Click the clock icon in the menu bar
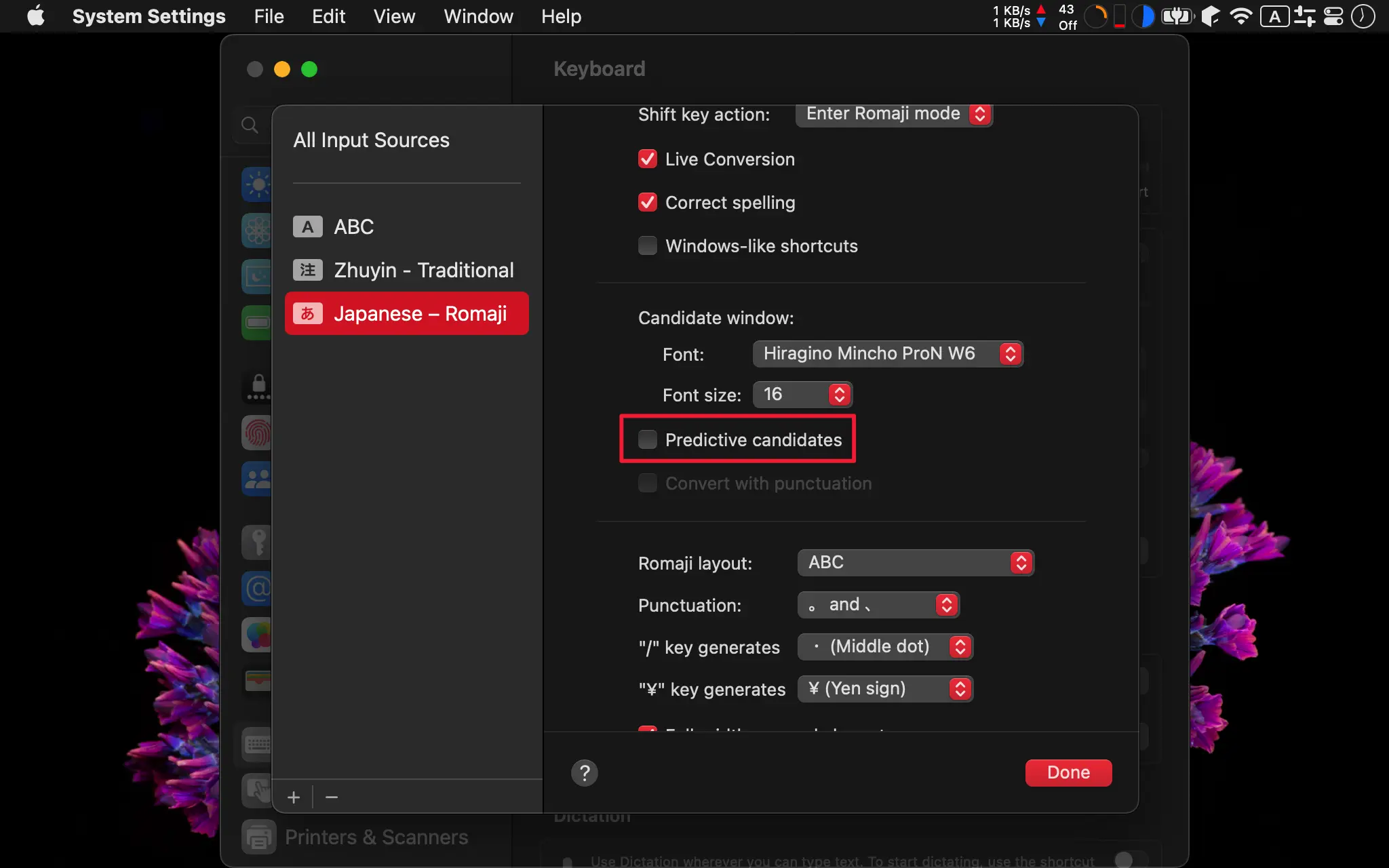Screen dimensions: 1389x868 (x=1363, y=16)
